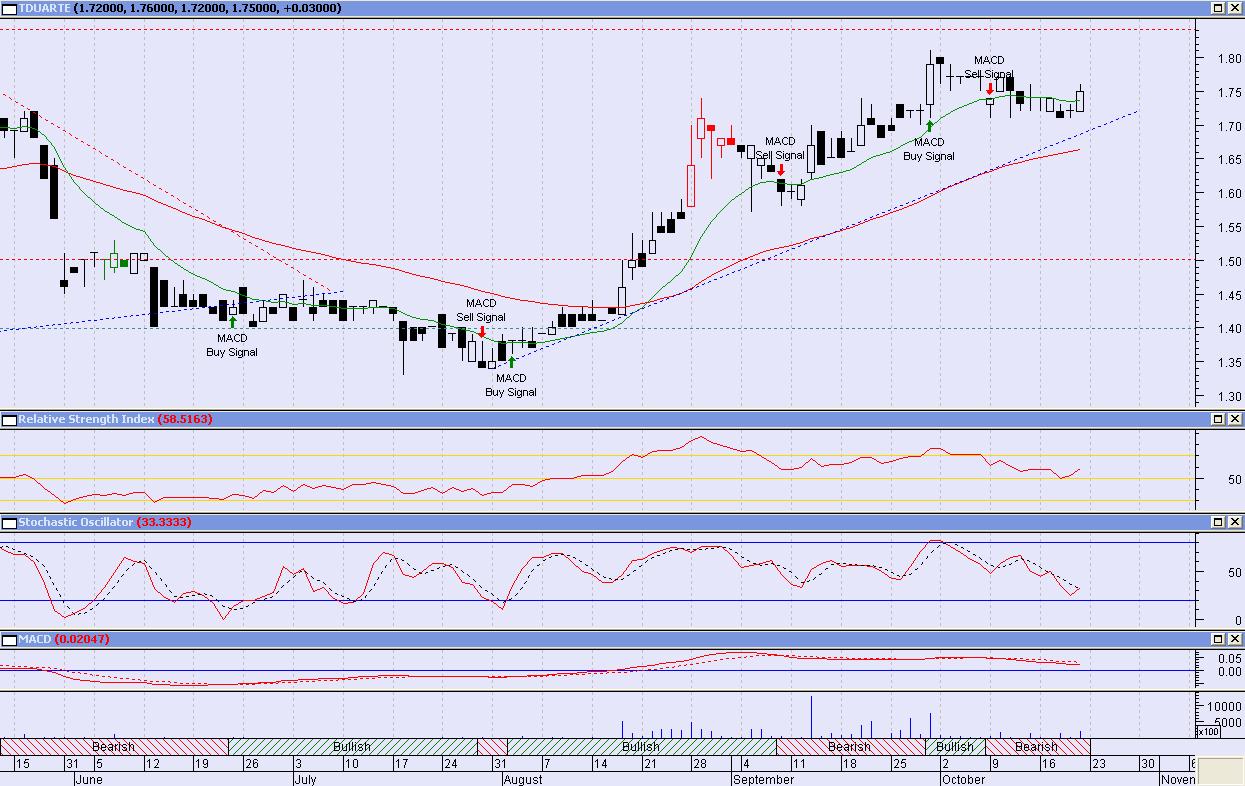Viewport: 1245px width, 786px height.
Task: Select the red sell arrow in September
Action: (x=780, y=170)
